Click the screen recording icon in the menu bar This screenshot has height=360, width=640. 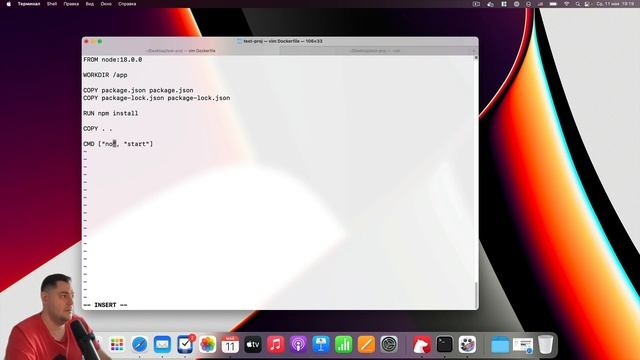click(476, 4)
